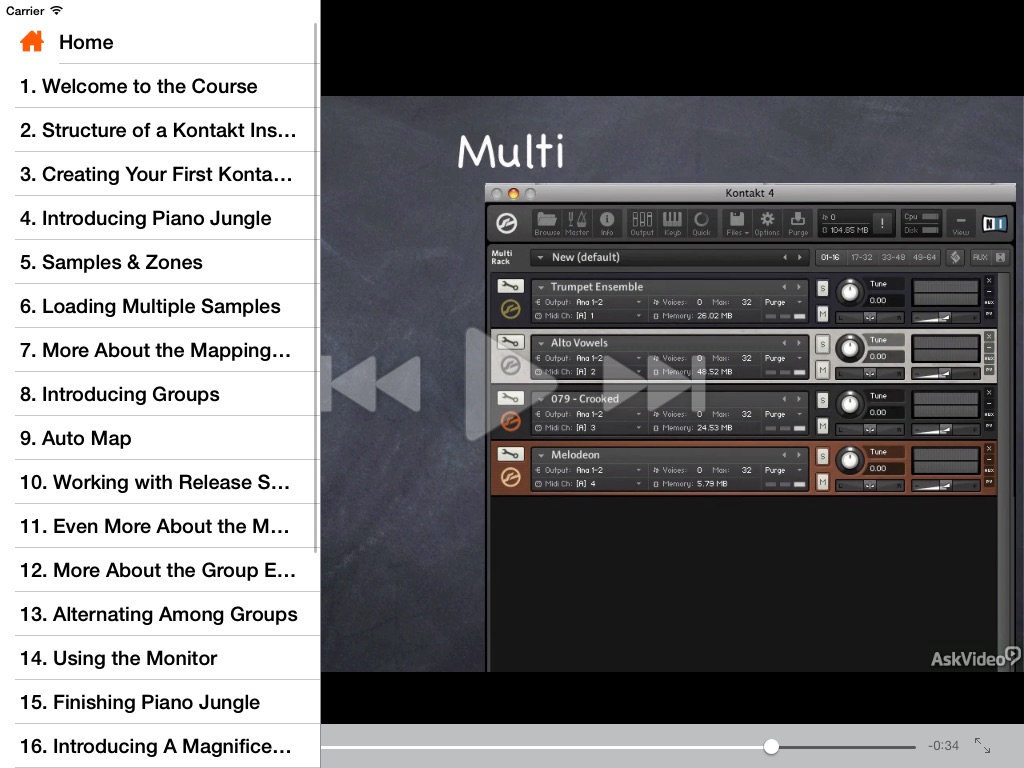Open Trumpet Ensemble wrench edit icon

(x=510, y=286)
